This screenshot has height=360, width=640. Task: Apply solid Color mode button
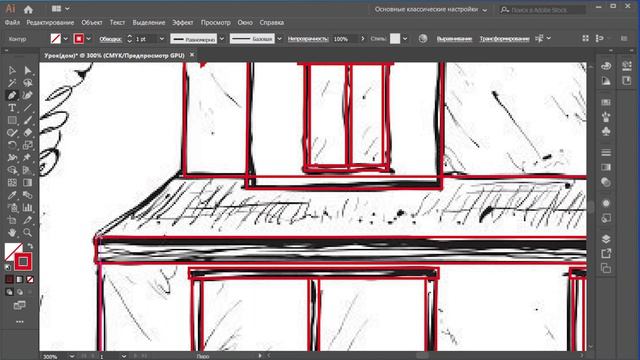pyautogui.click(x=9, y=280)
